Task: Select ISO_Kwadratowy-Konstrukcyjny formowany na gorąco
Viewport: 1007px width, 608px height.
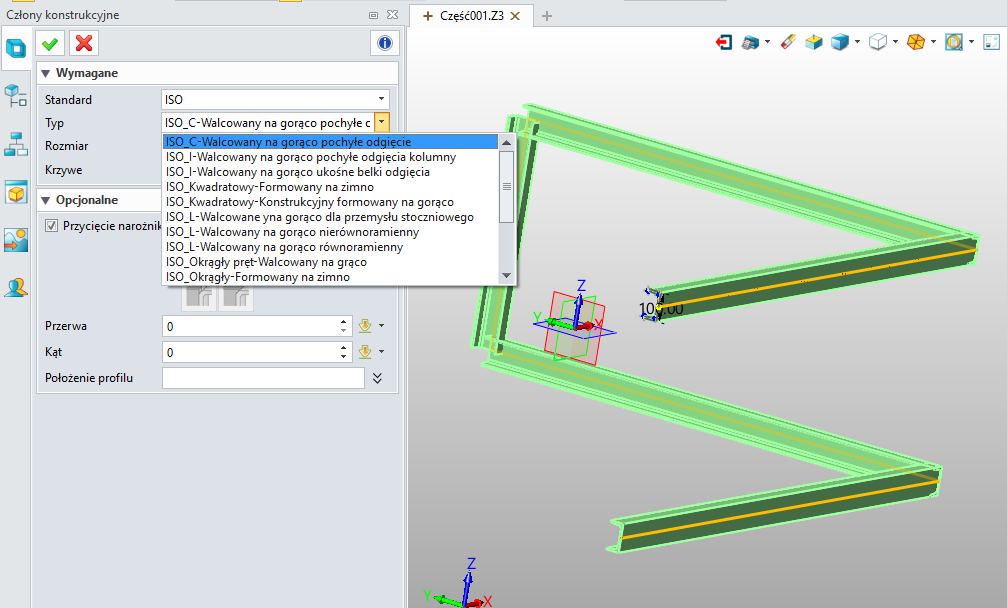Action: [331, 202]
